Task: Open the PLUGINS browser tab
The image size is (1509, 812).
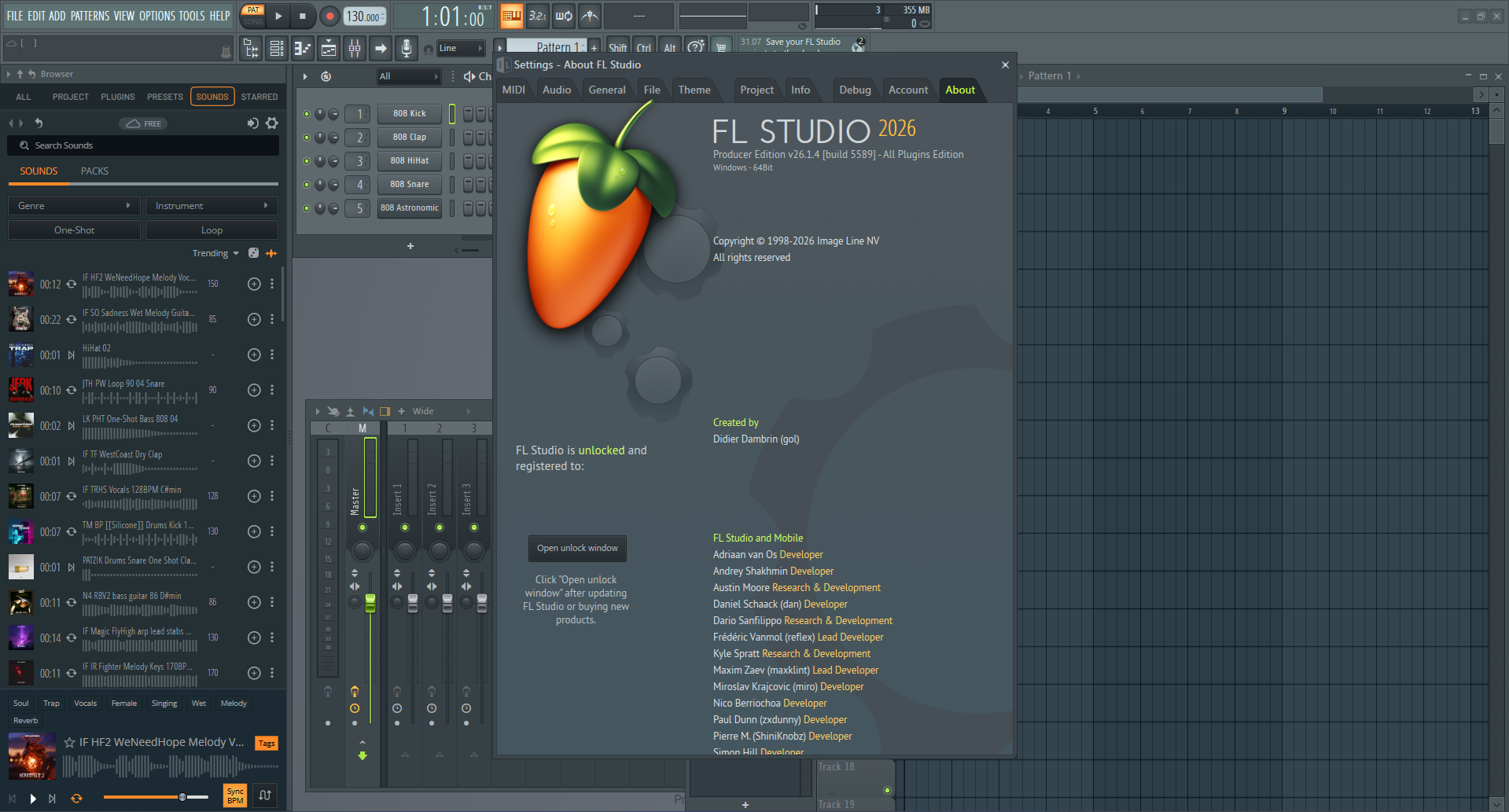Action: click(118, 97)
